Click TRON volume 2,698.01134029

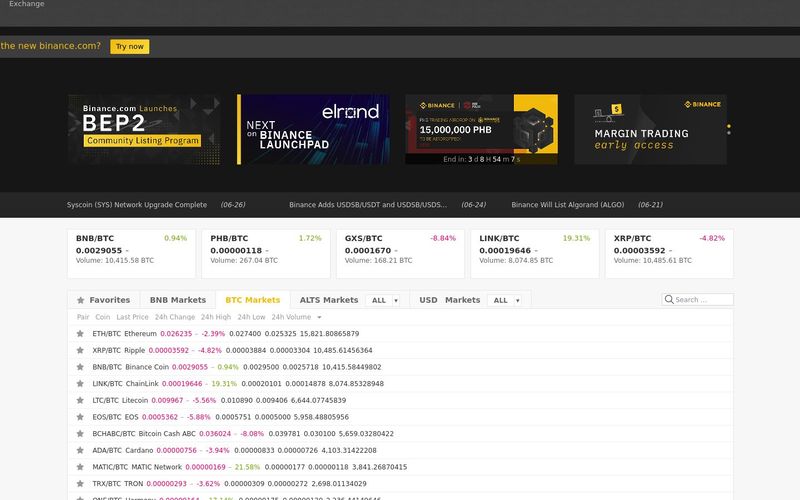[339, 484]
